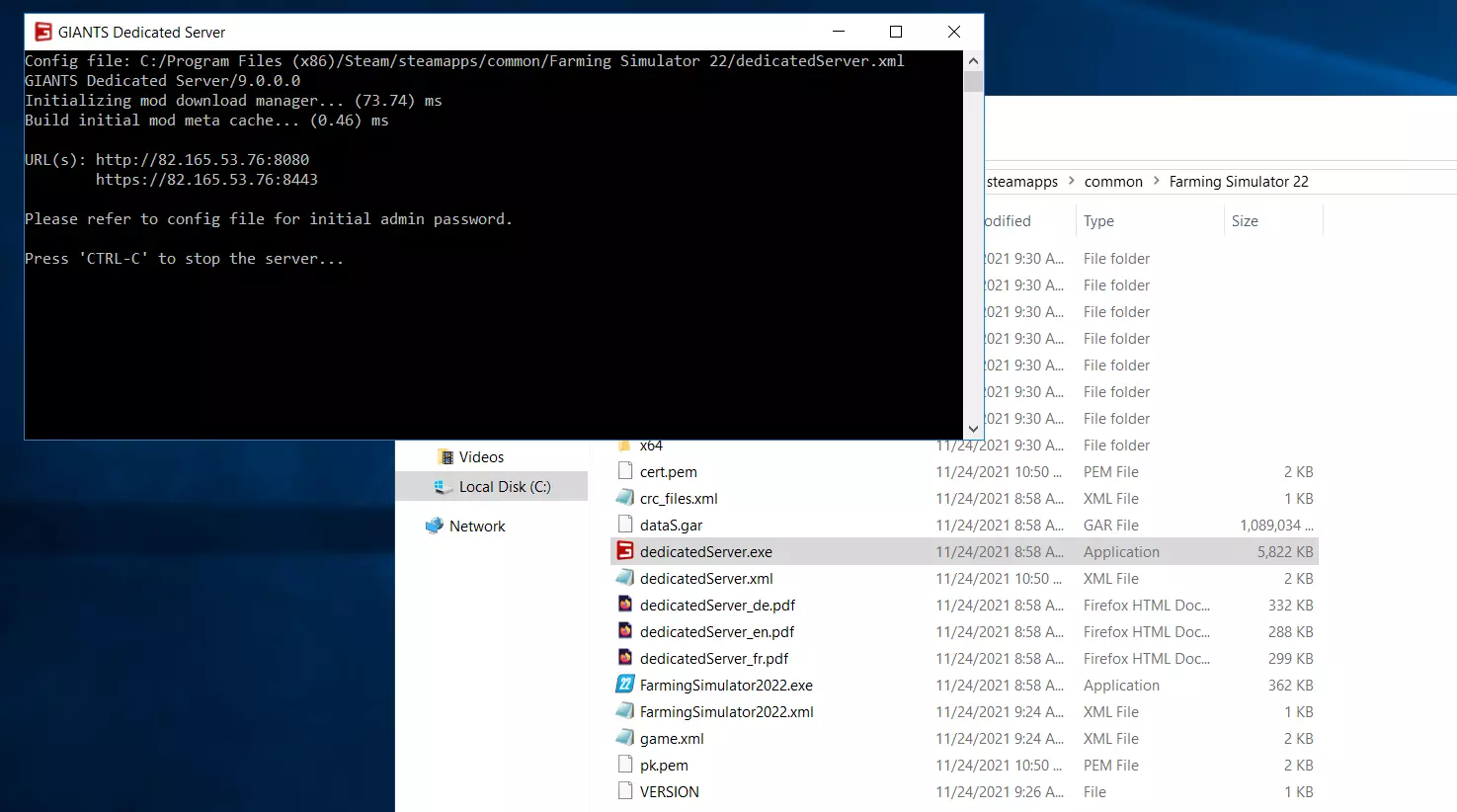Select the dedicatedServer.exe file name
This screenshot has height=812, width=1457.
(706, 552)
